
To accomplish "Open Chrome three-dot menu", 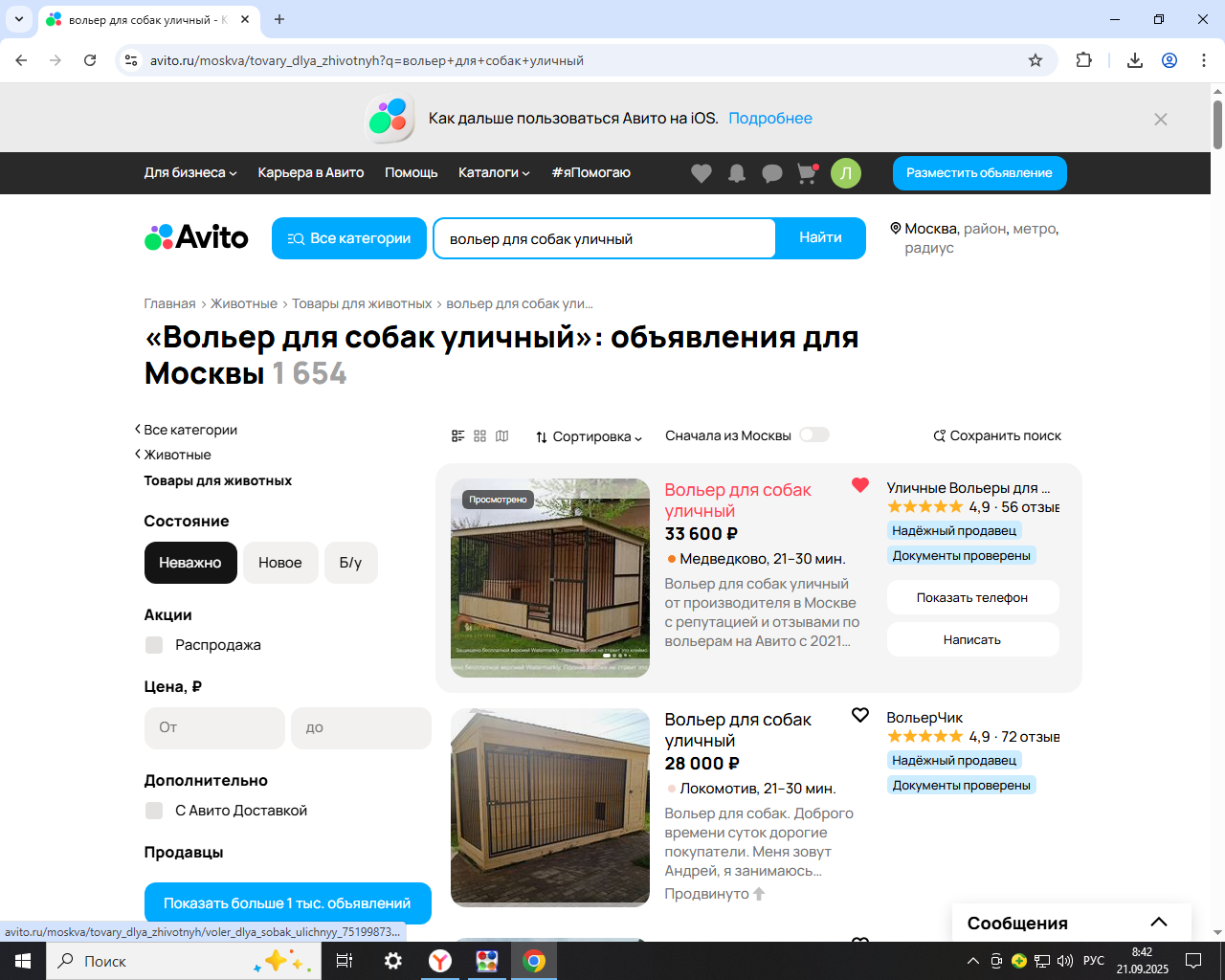I will (x=1204, y=60).
